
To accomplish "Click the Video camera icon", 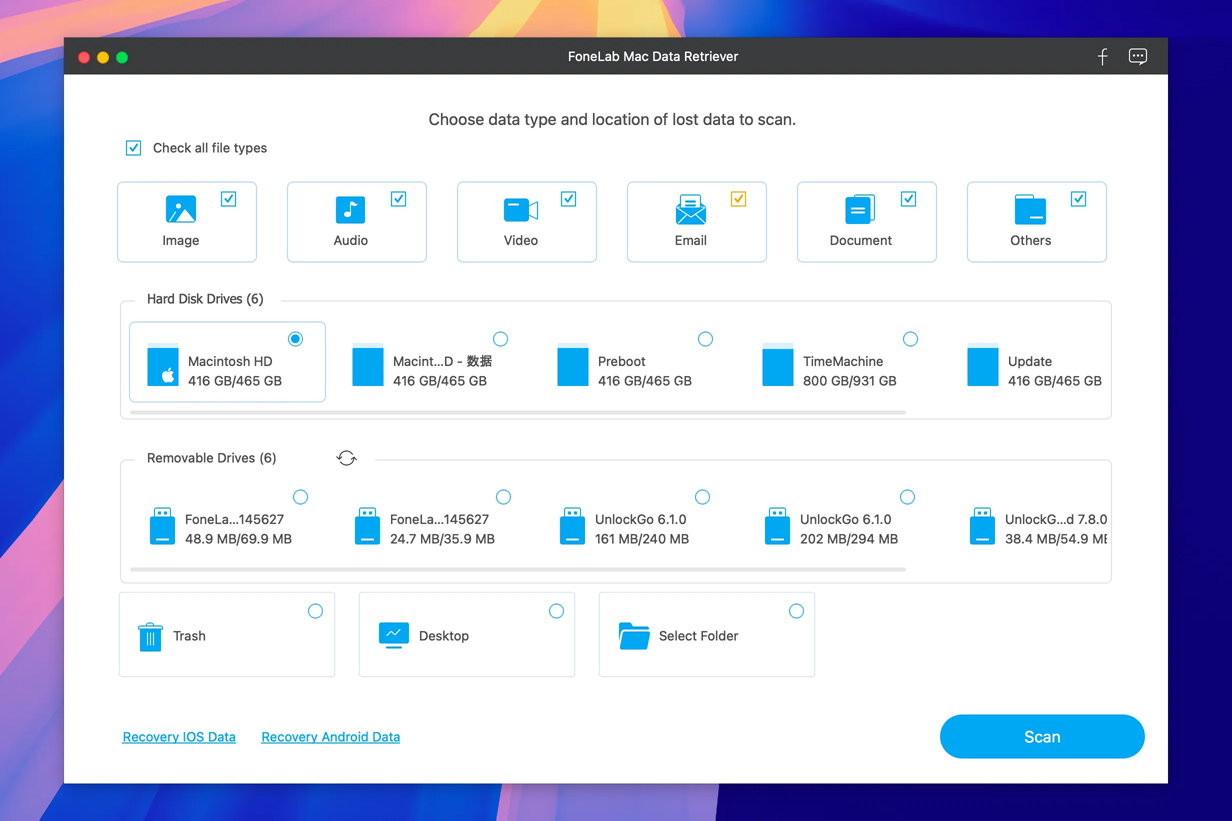I will coord(520,210).
